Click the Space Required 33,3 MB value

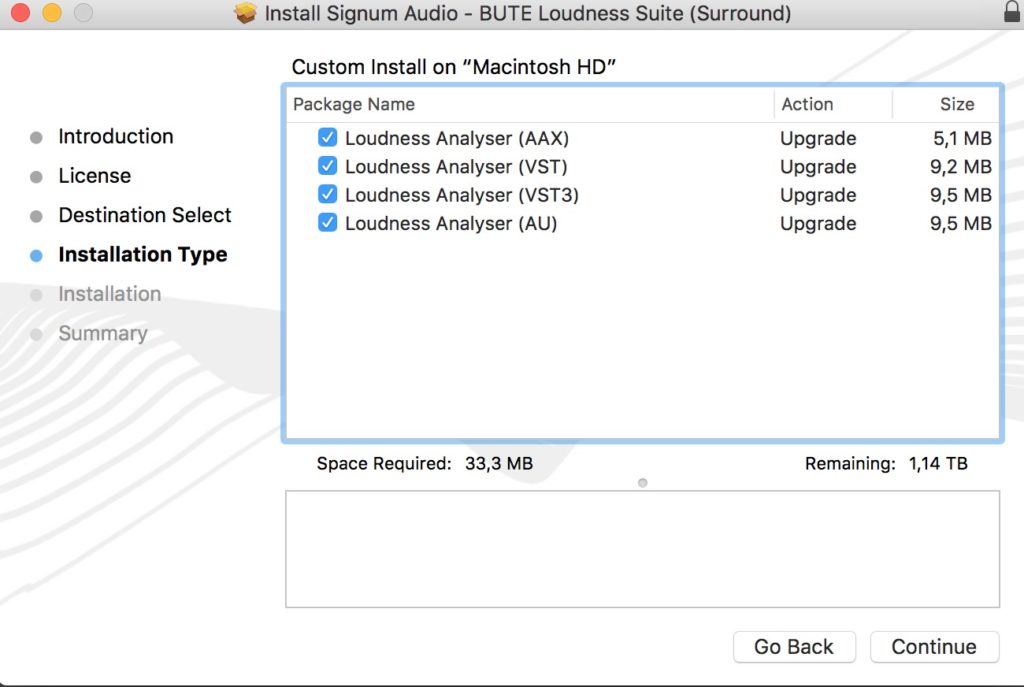[499, 464]
